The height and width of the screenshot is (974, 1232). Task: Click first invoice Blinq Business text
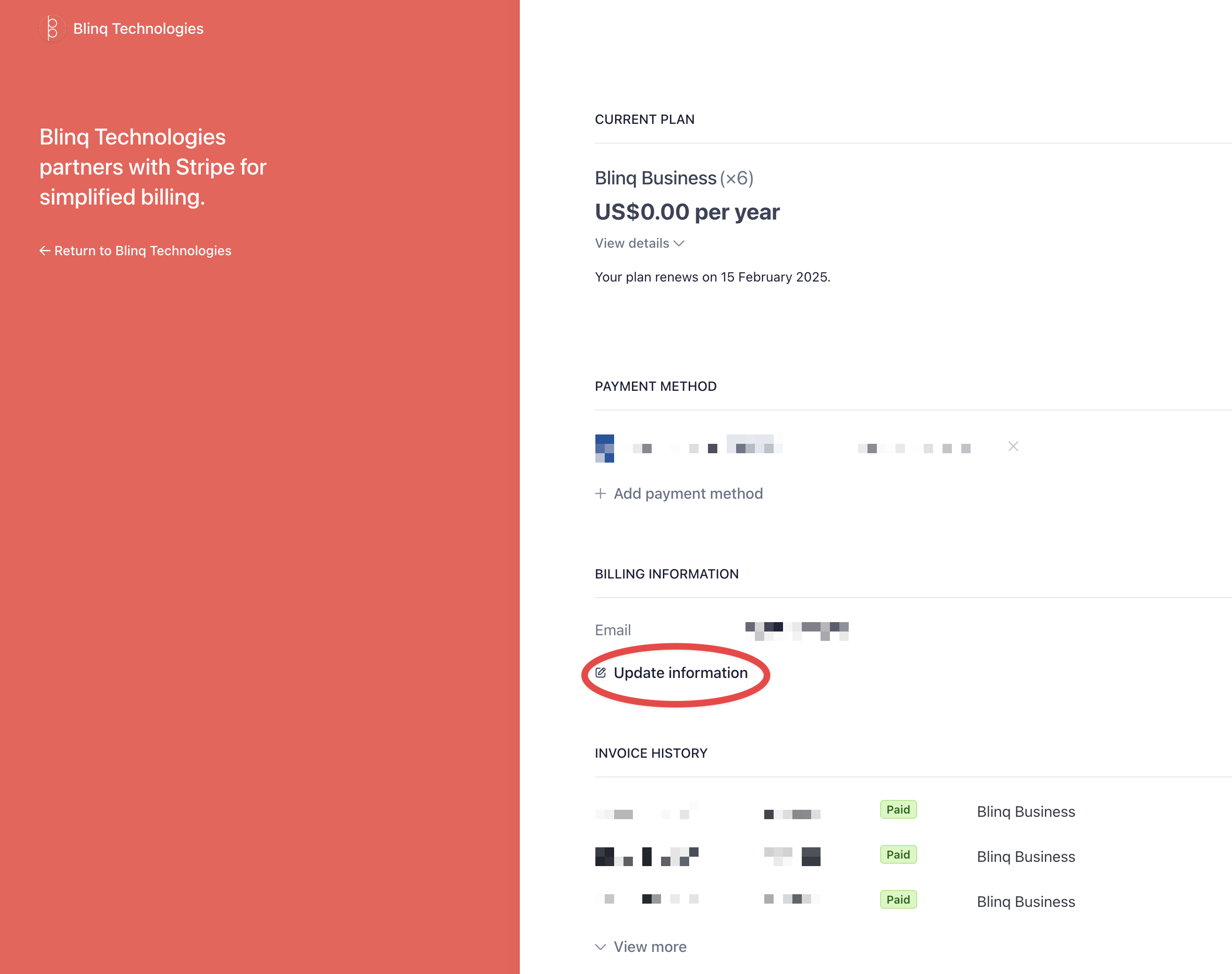click(1026, 812)
